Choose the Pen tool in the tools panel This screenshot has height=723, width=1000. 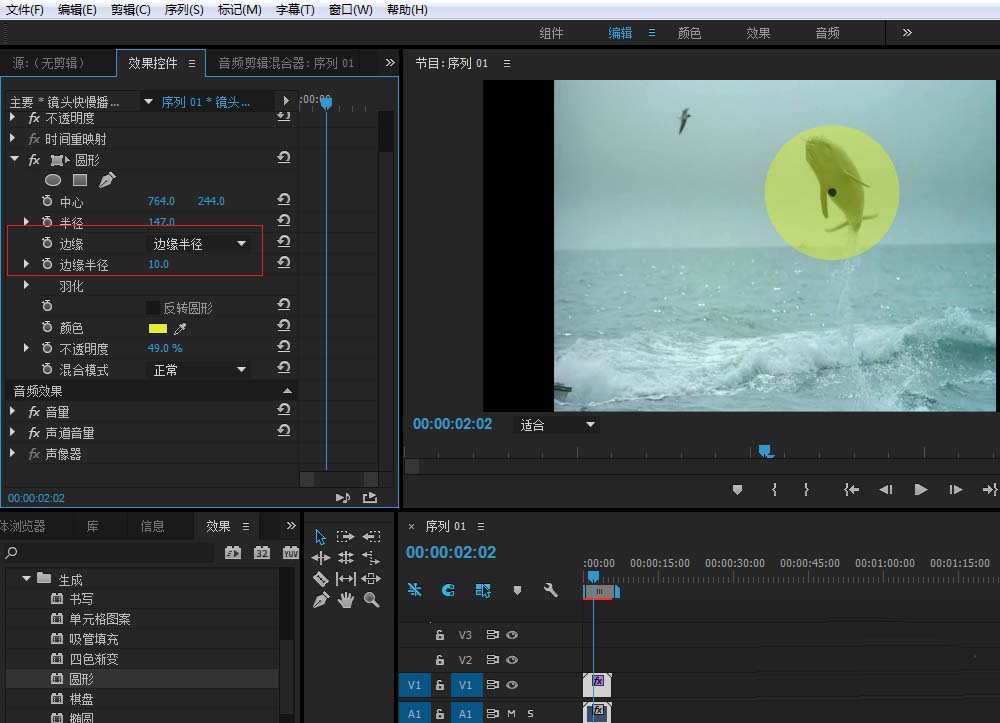pyautogui.click(x=320, y=600)
